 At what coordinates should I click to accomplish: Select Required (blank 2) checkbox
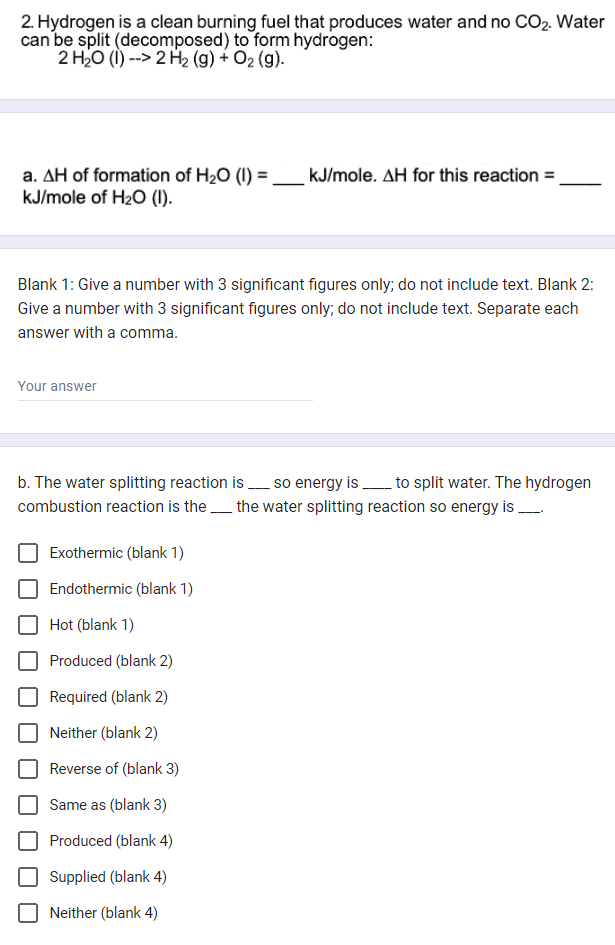28,696
